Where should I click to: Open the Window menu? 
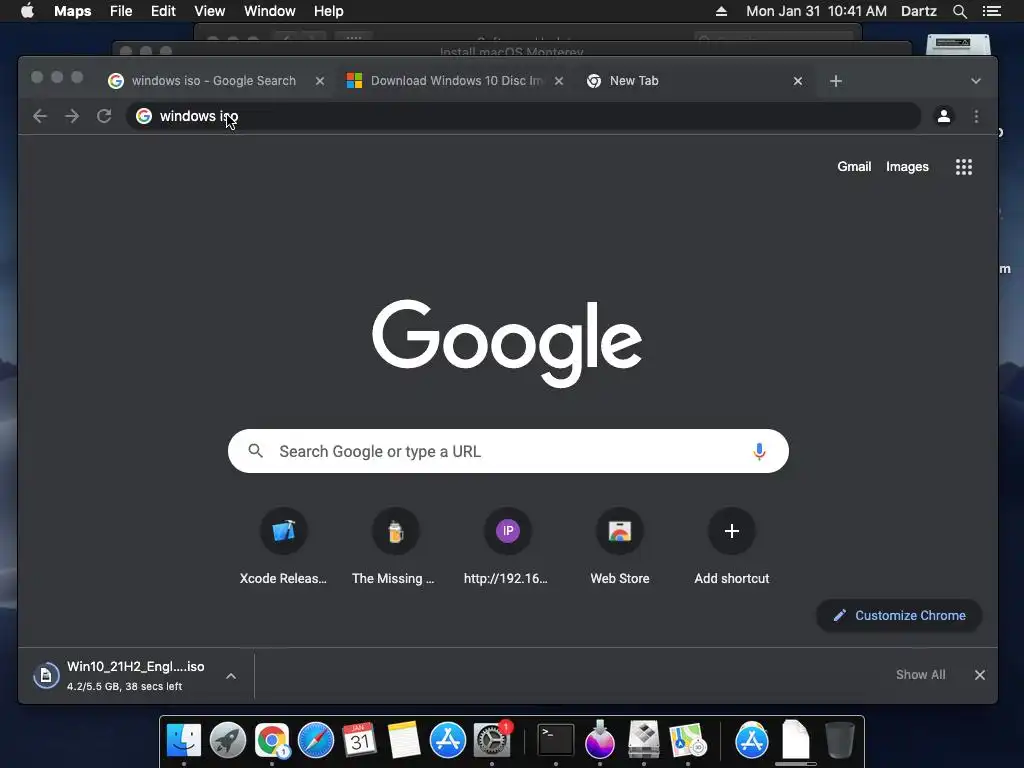pos(270,11)
